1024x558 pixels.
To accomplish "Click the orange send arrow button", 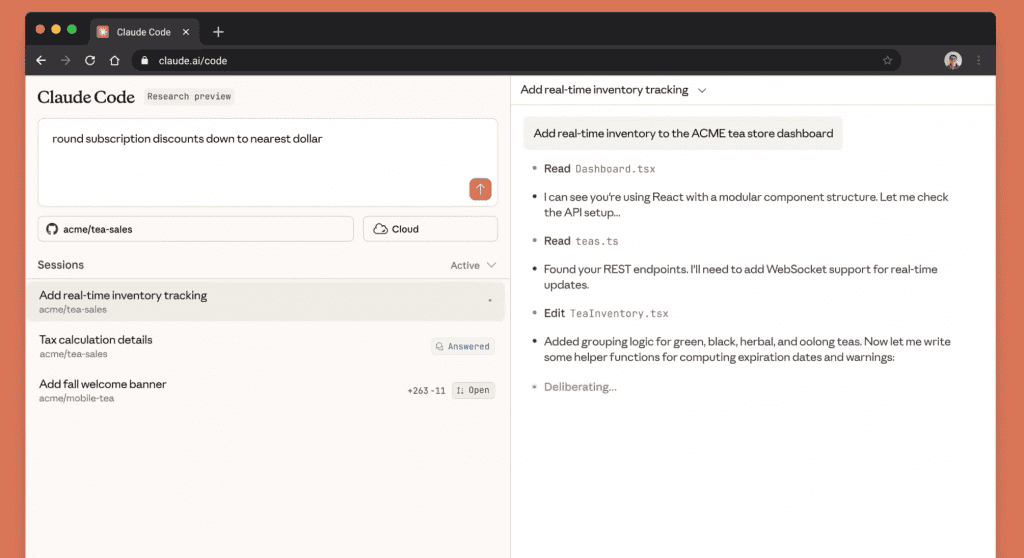I will (x=480, y=189).
